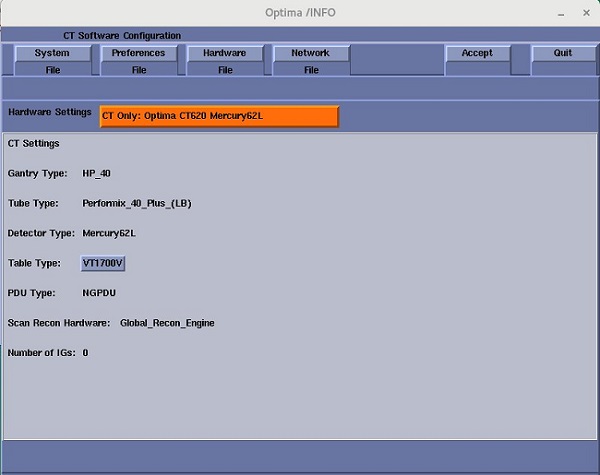Image resolution: width=600 pixels, height=475 pixels.
Task: Open File menu under System
Action: (52, 70)
